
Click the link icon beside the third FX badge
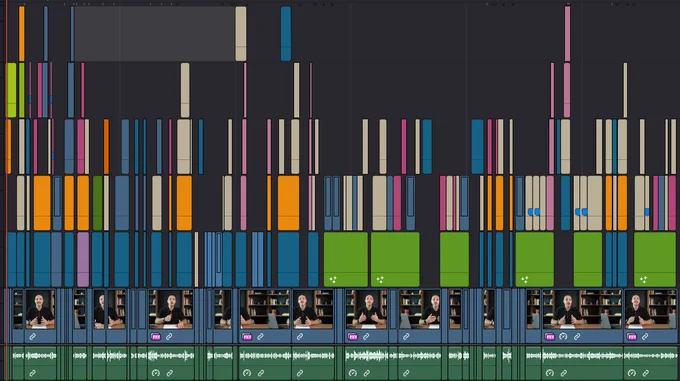coord(366,336)
